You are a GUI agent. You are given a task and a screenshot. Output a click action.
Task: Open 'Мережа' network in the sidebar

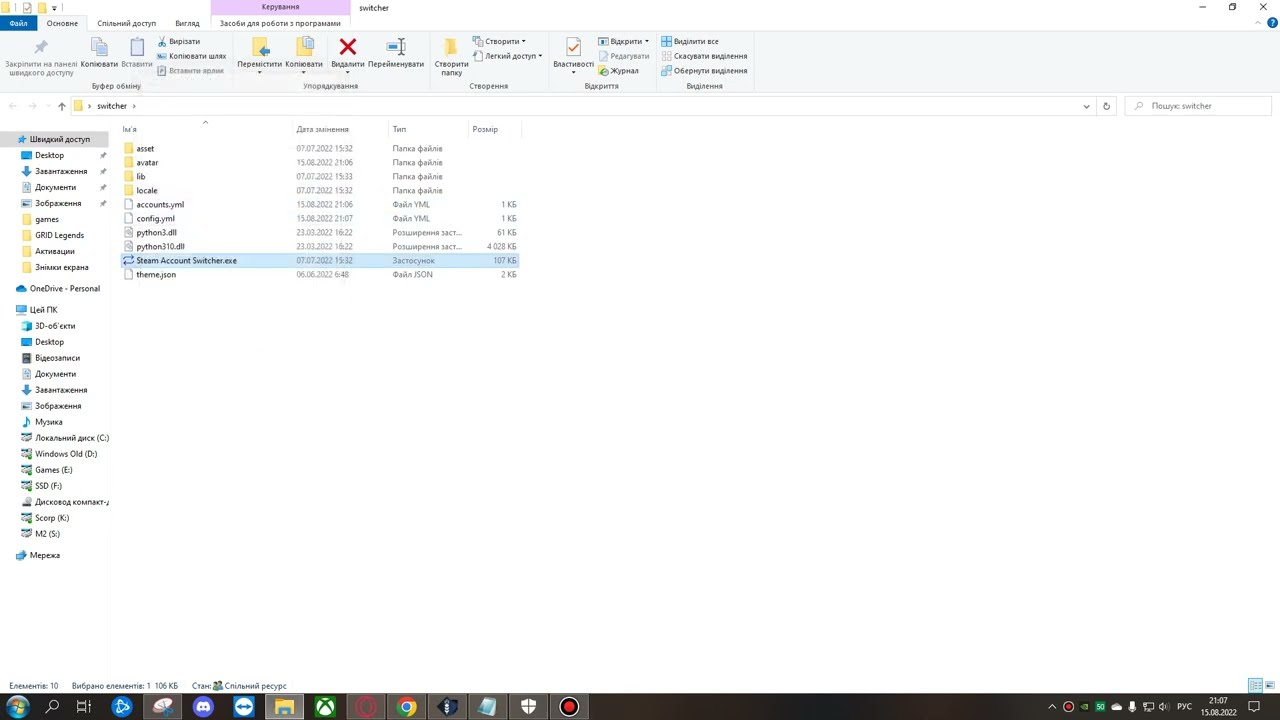tap(44, 555)
